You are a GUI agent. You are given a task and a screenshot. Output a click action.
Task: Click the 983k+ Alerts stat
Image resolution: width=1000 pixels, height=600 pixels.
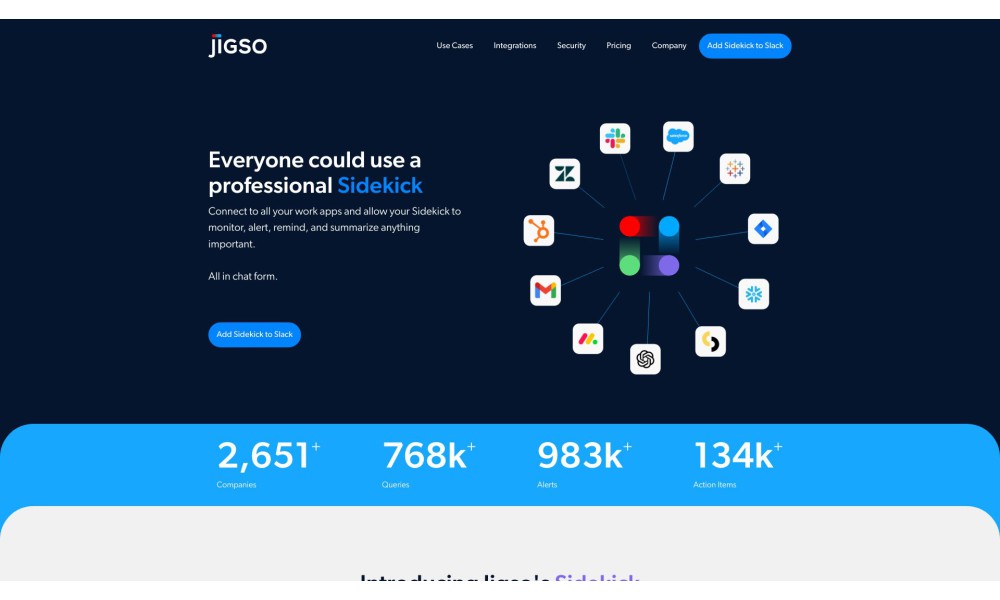pos(584,464)
